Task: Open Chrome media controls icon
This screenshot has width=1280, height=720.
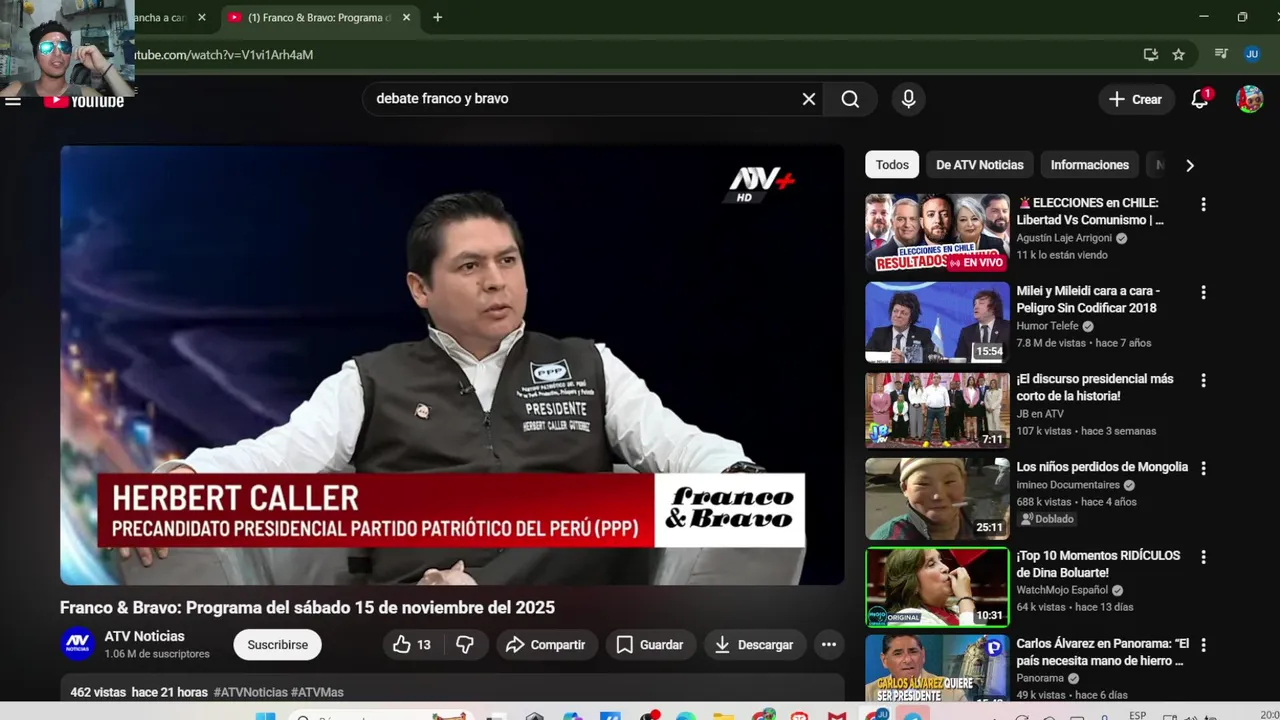Action: pyautogui.click(x=1221, y=54)
